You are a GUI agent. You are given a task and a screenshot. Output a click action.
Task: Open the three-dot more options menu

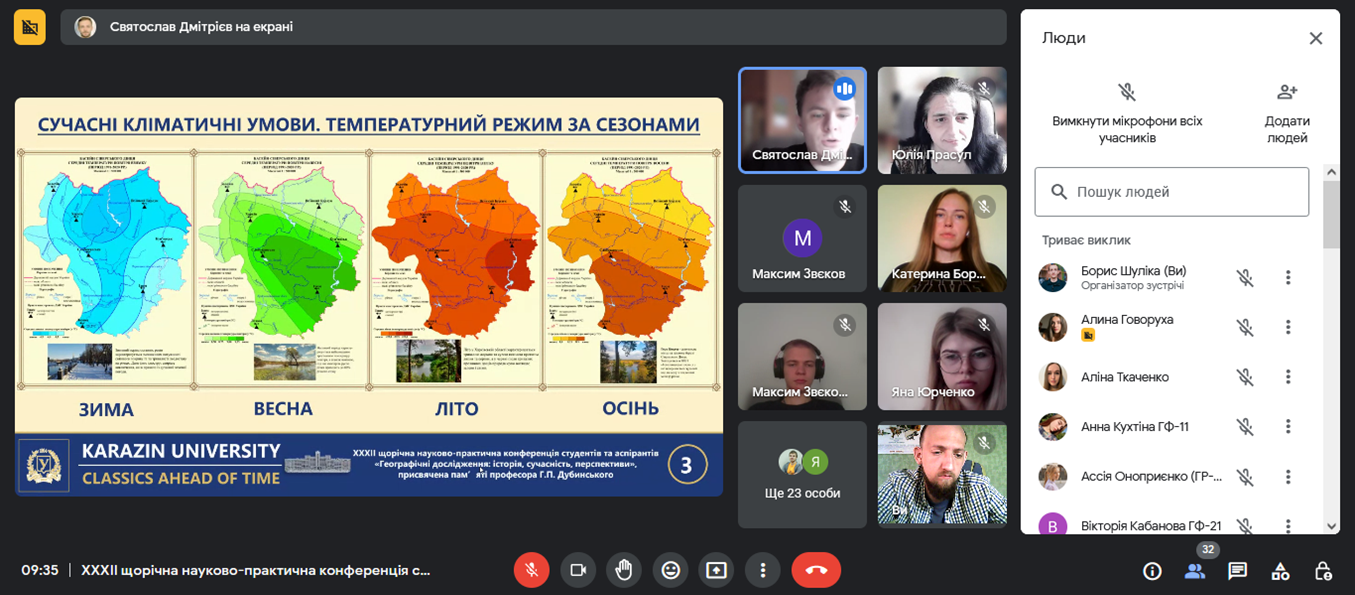pyautogui.click(x=762, y=570)
